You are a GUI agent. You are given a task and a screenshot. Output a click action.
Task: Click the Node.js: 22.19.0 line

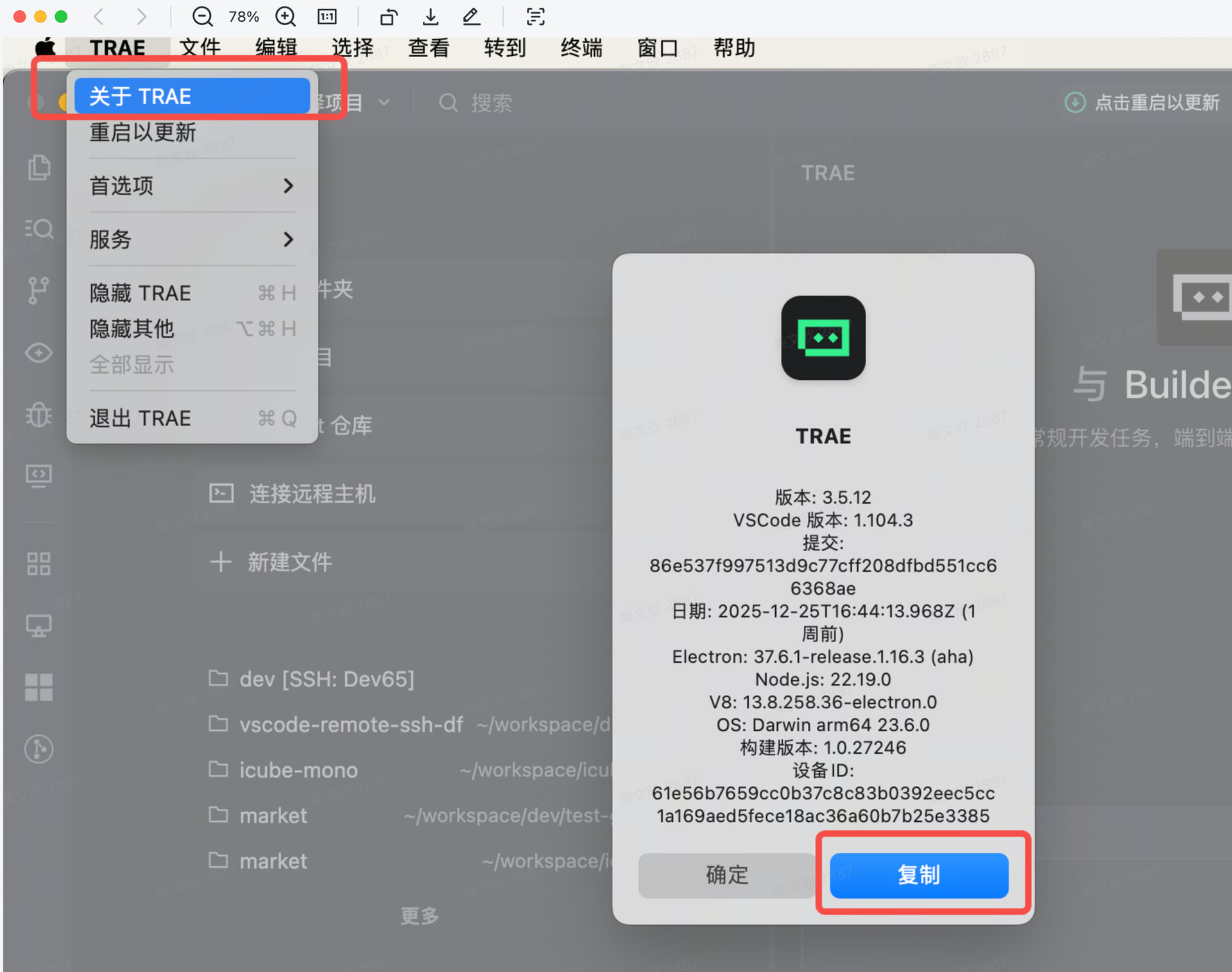click(x=823, y=679)
